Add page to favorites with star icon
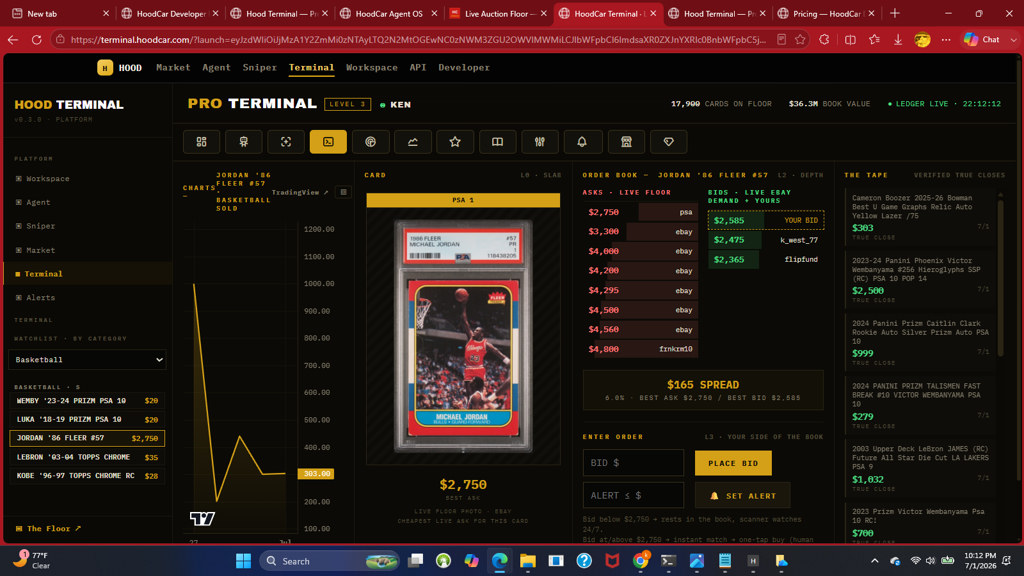1024x576 pixels. [x=800, y=40]
